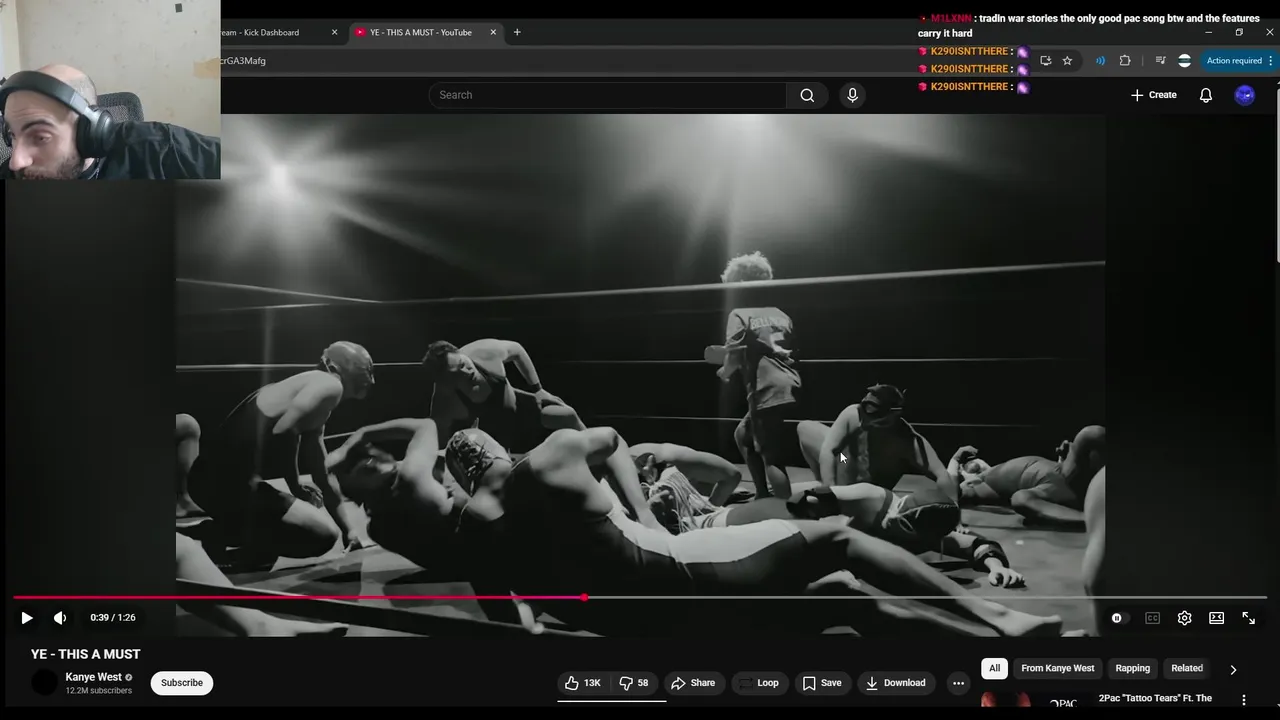The width and height of the screenshot is (1280, 720).
Task: Open the browser profile avatar
Action: pyautogui.click(x=1184, y=61)
